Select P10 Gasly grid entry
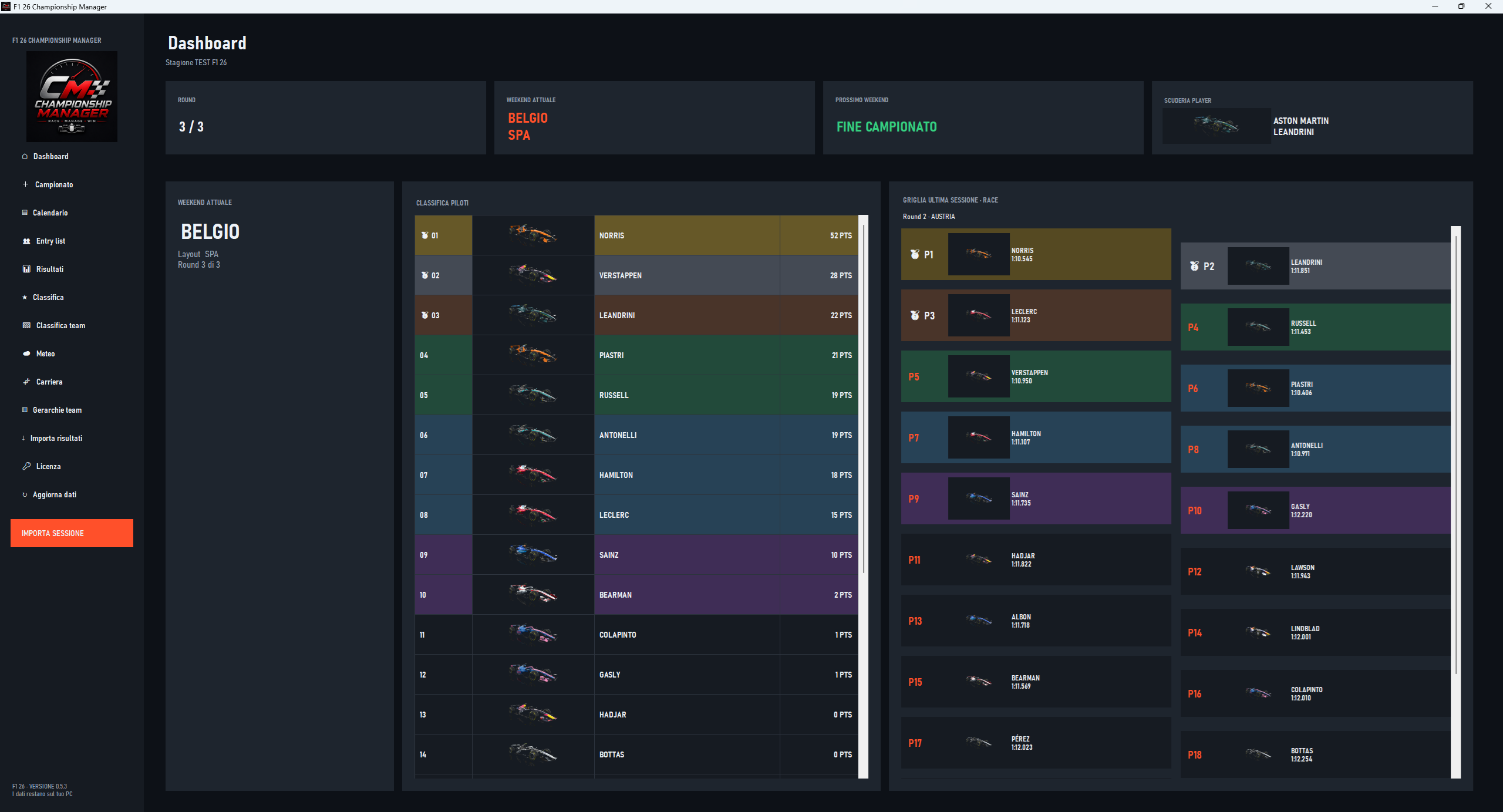The height and width of the screenshot is (812, 1503). pos(1315,510)
